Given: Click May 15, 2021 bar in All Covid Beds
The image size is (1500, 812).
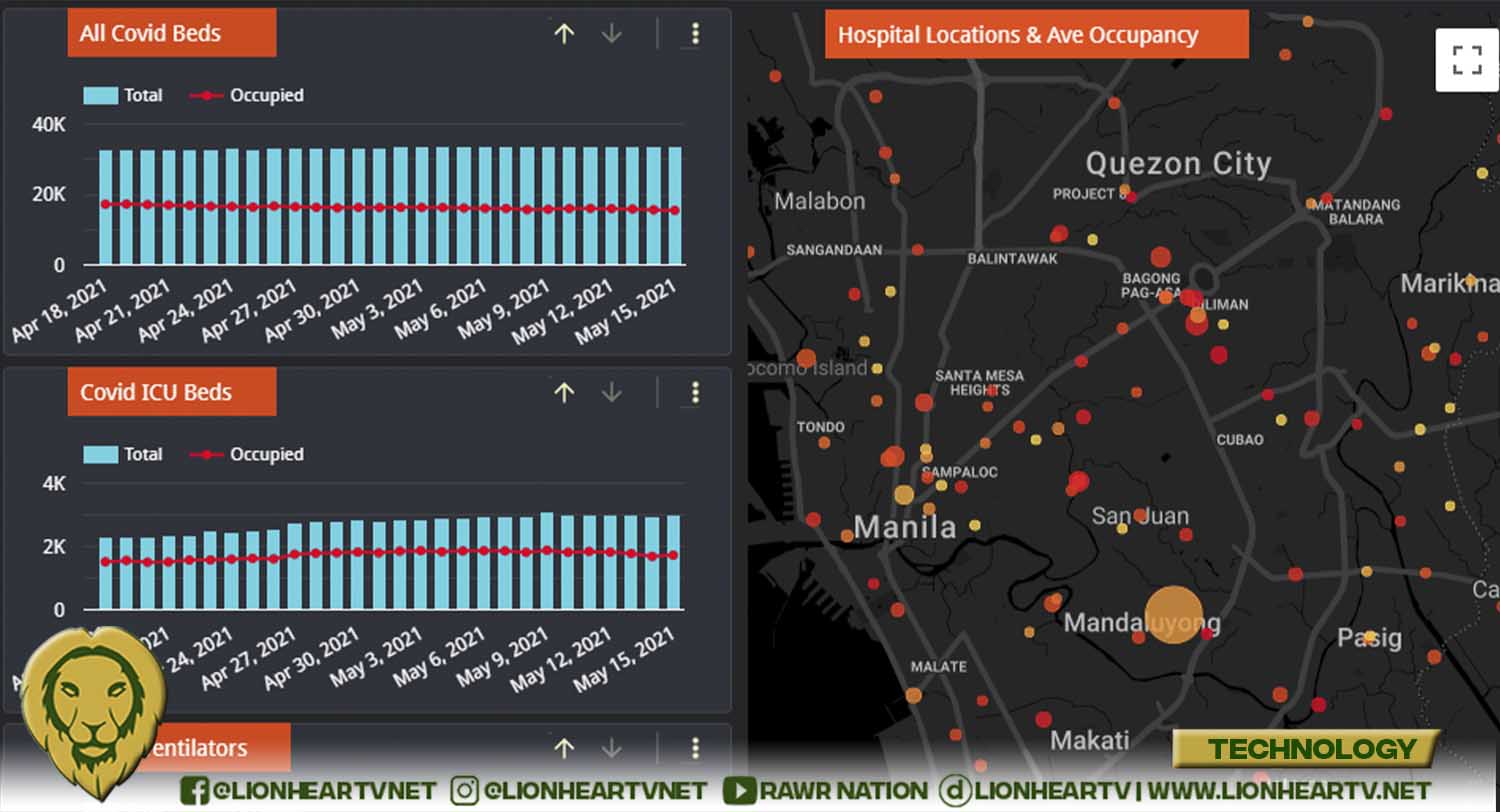Looking at the screenshot, I should 675,206.
